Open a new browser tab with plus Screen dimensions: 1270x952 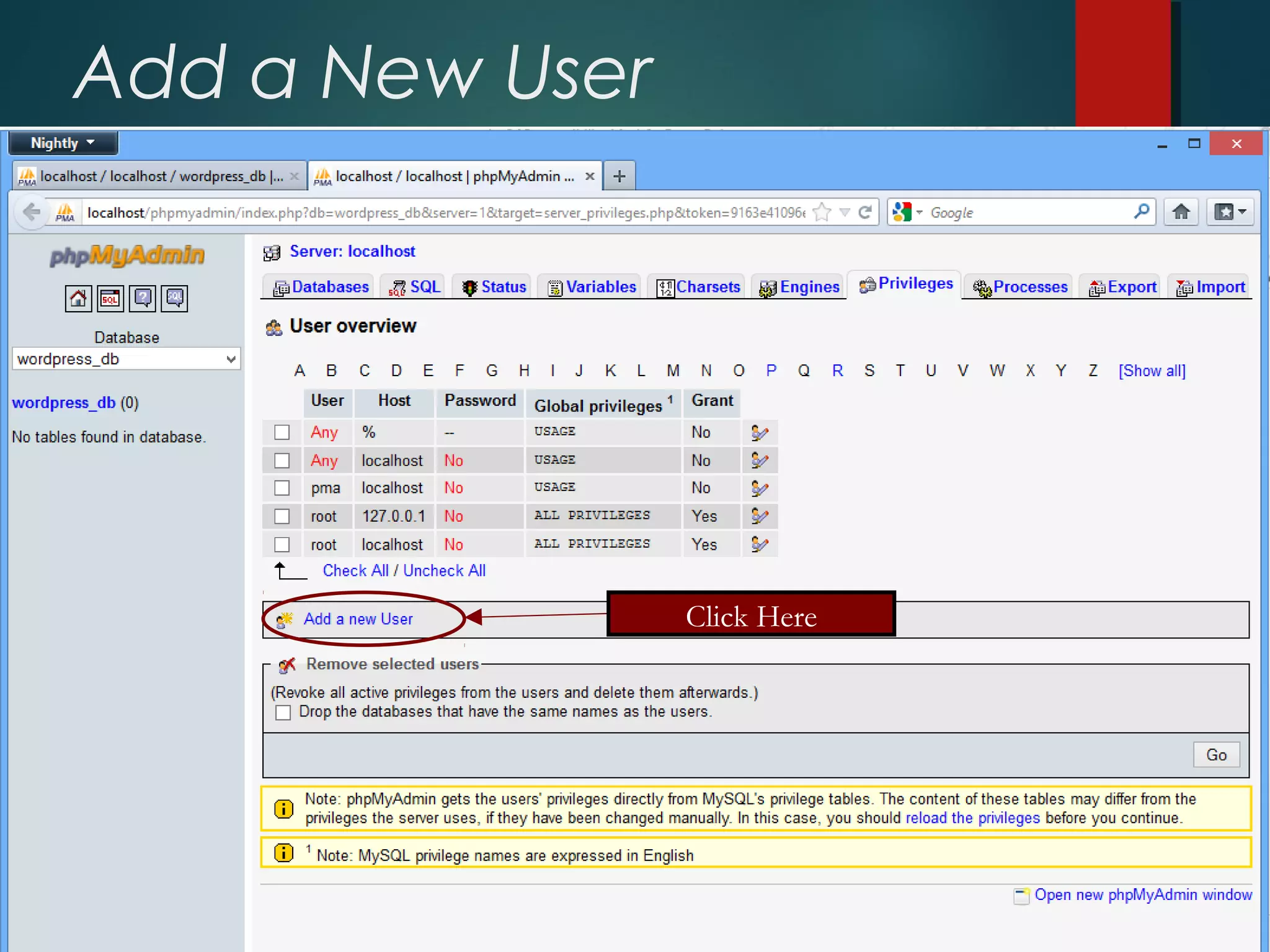[619, 176]
